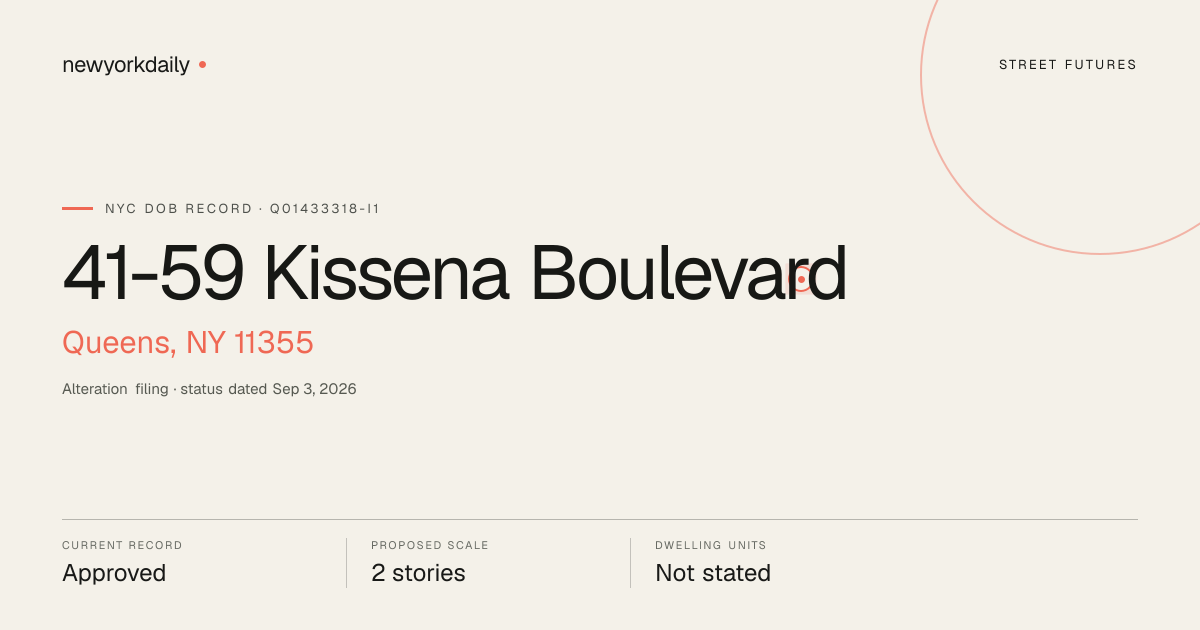Click the newyorkdaily logo text
This screenshot has width=1200, height=630.
(x=126, y=65)
